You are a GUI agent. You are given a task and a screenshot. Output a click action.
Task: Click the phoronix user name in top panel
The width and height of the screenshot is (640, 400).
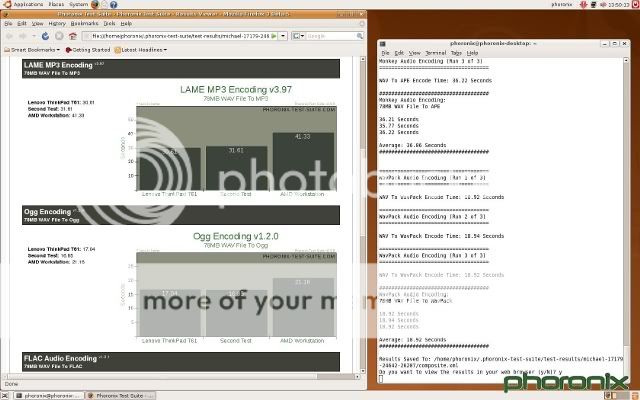click(562, 4)
